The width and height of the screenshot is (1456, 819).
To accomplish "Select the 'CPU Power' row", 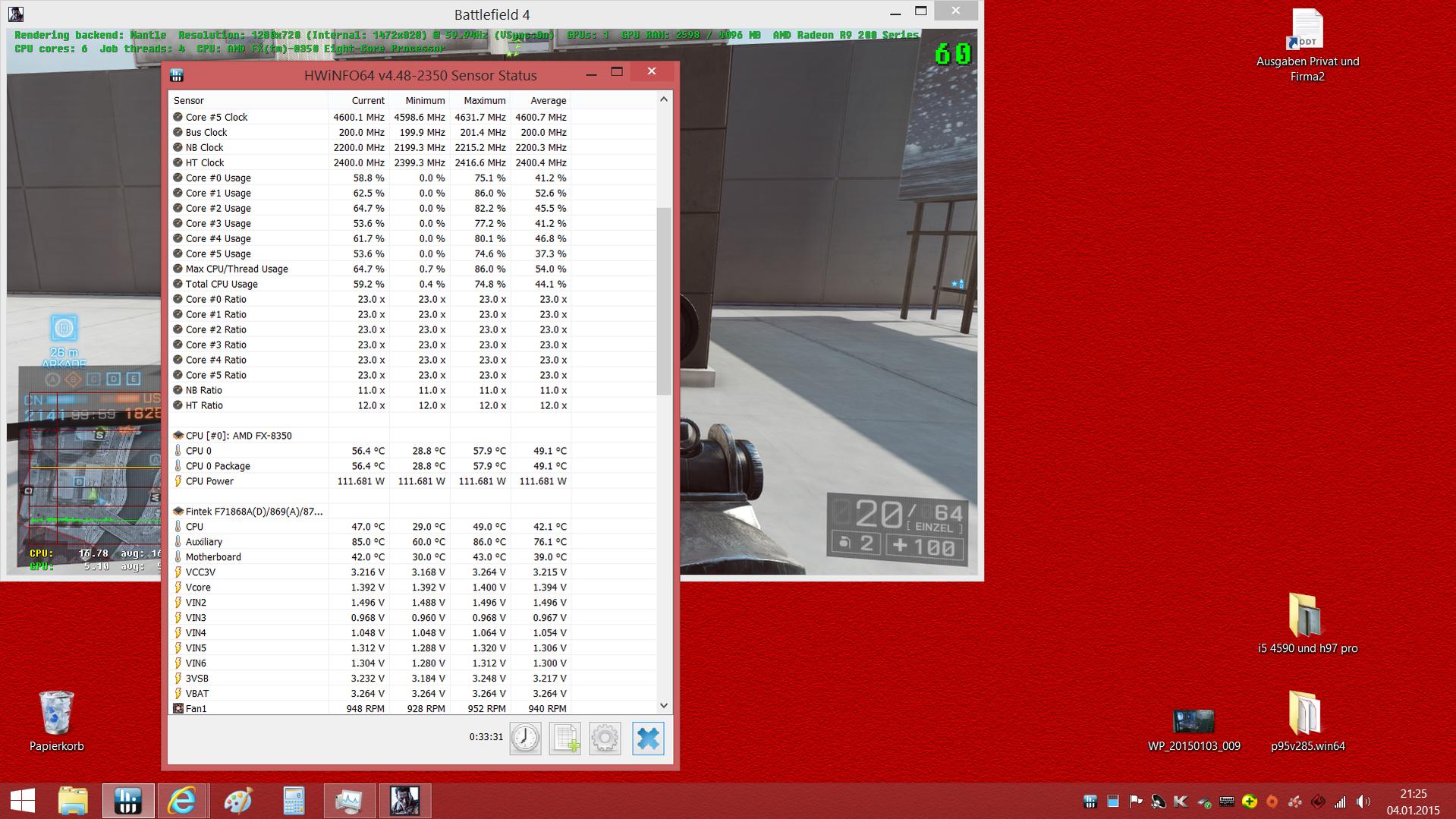I will 412,481.
